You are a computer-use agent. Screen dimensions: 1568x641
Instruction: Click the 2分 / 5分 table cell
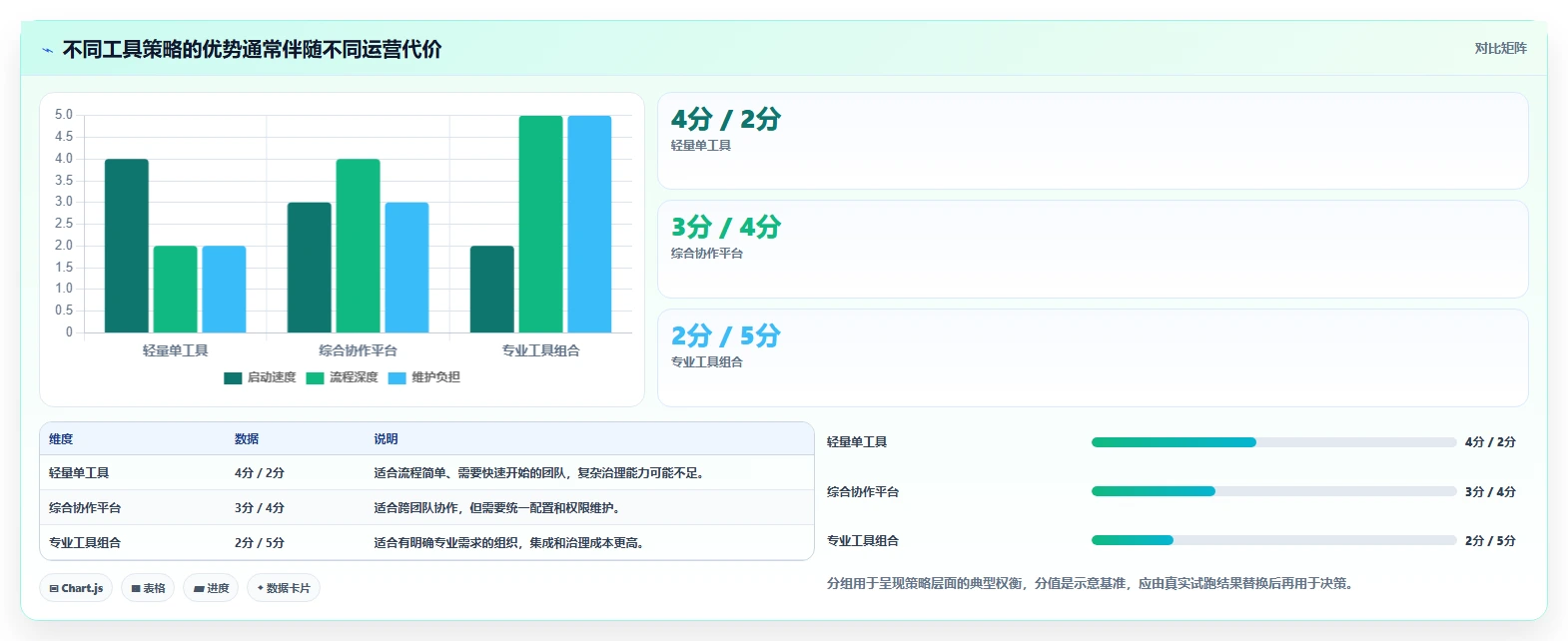(260, 543)
